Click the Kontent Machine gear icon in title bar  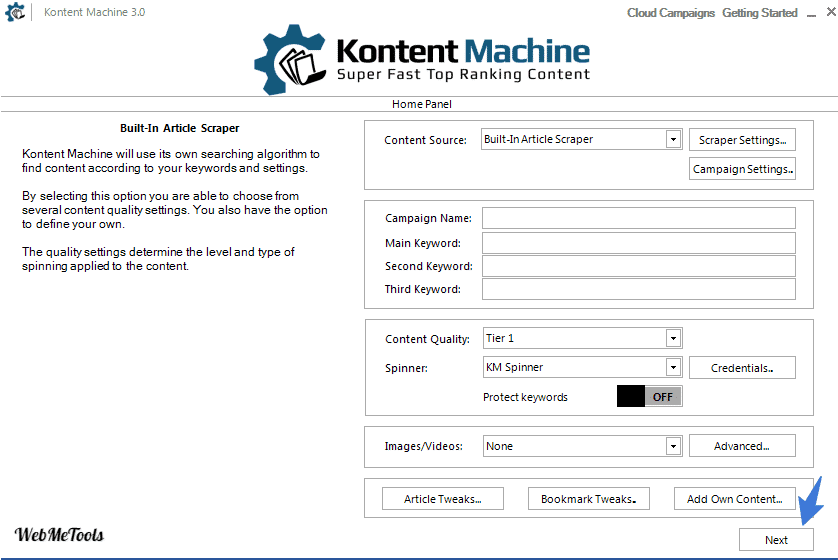(15, 12)
